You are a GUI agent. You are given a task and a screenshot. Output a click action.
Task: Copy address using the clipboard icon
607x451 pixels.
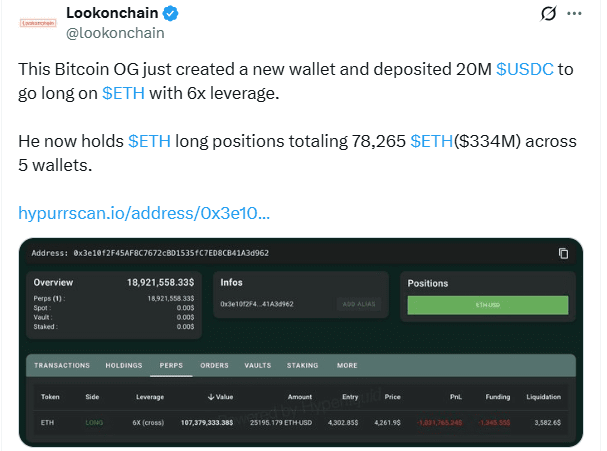(563, 253)
